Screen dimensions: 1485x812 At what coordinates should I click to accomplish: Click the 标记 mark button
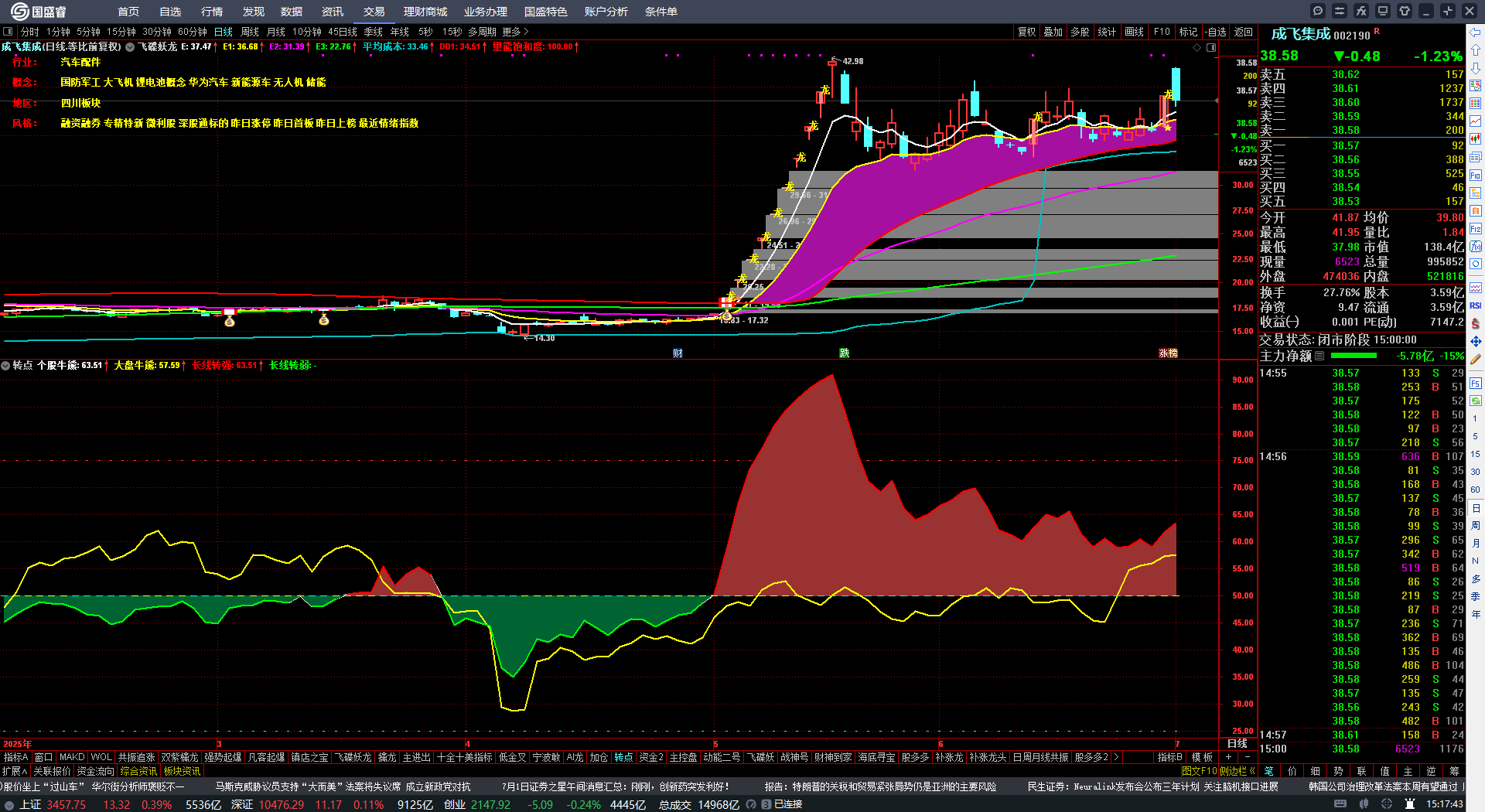point(1188,32)
